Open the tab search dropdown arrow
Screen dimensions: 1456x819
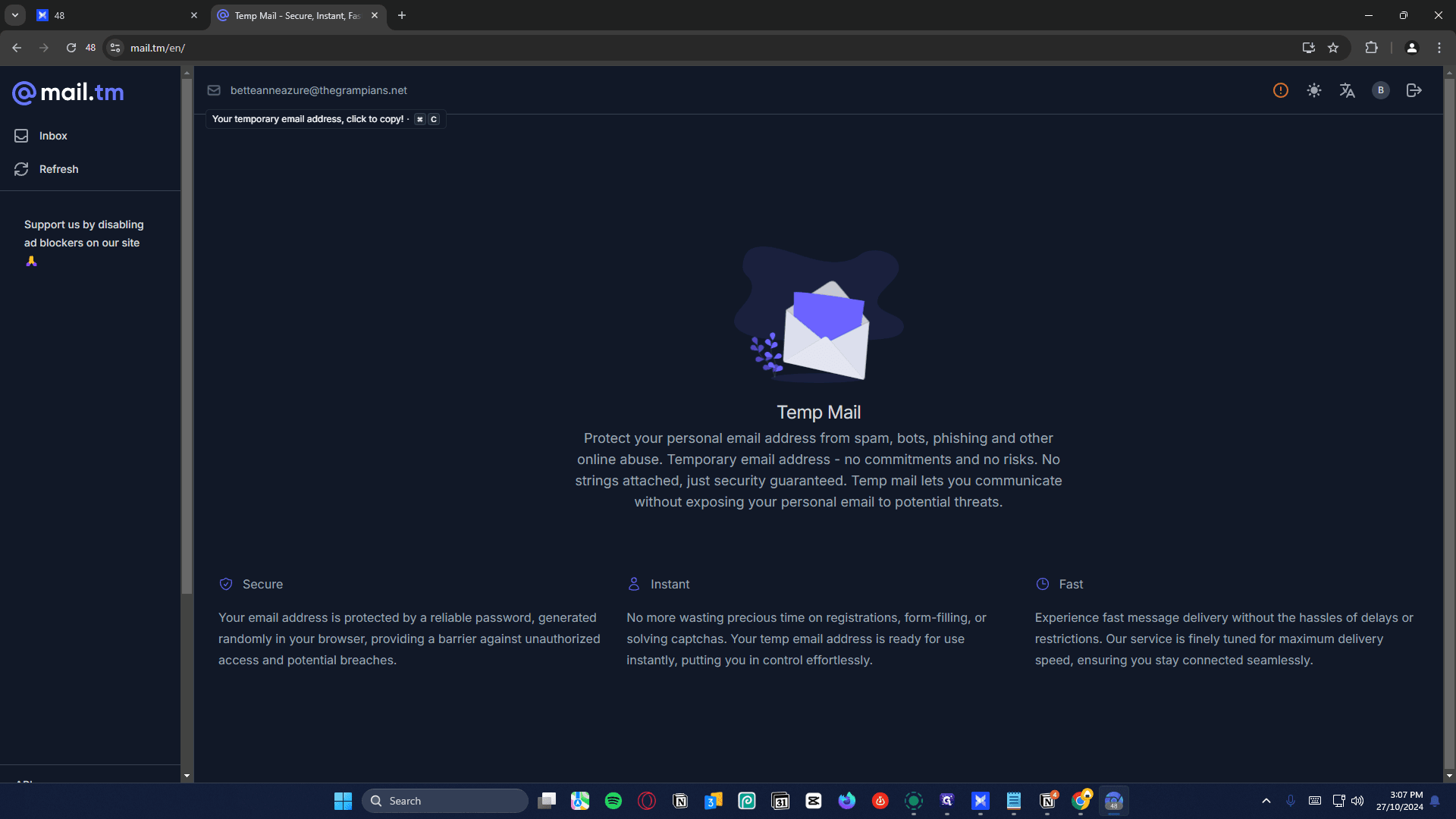pos(15,15)
